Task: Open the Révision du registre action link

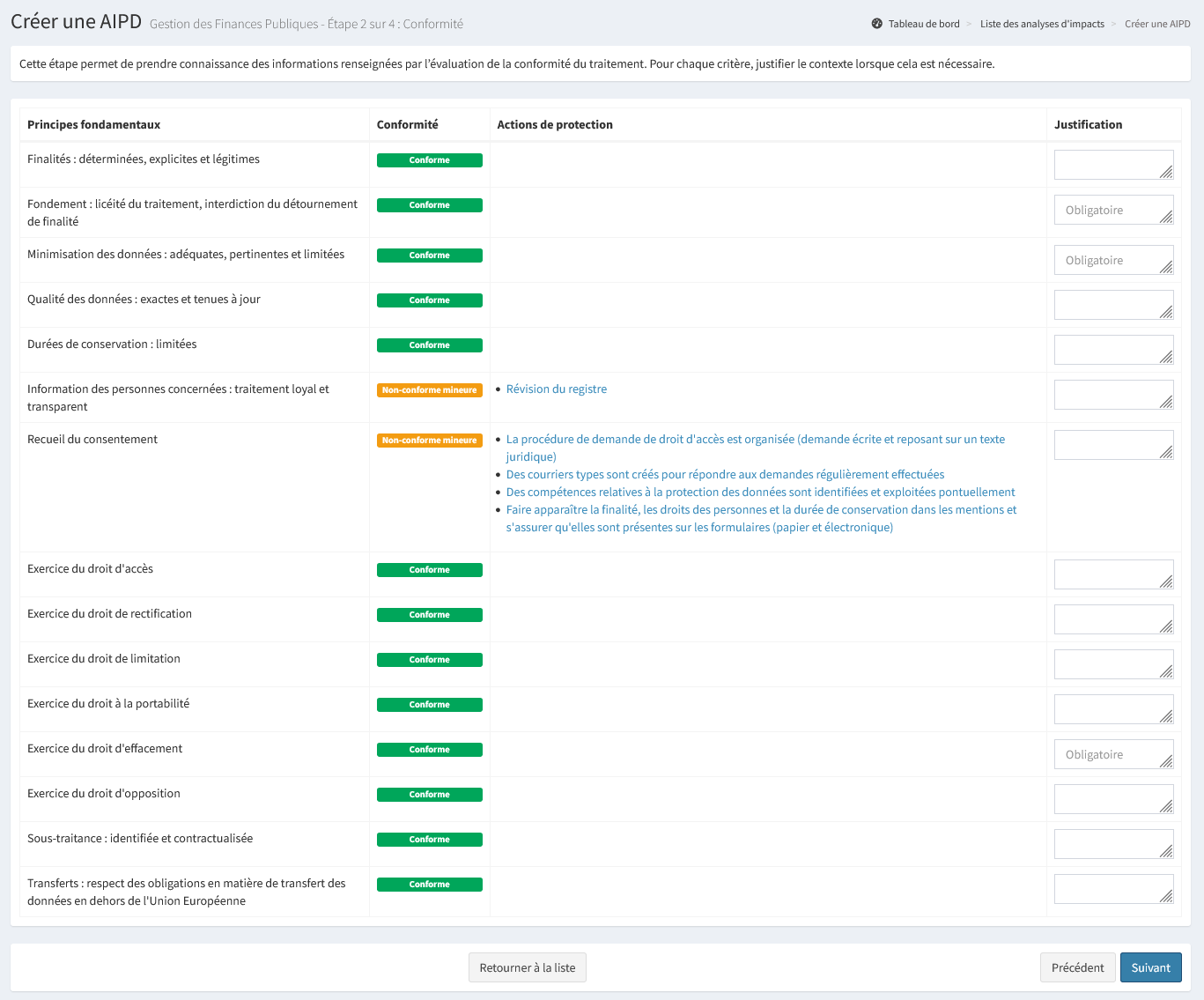Action: [x=556, y=389]
